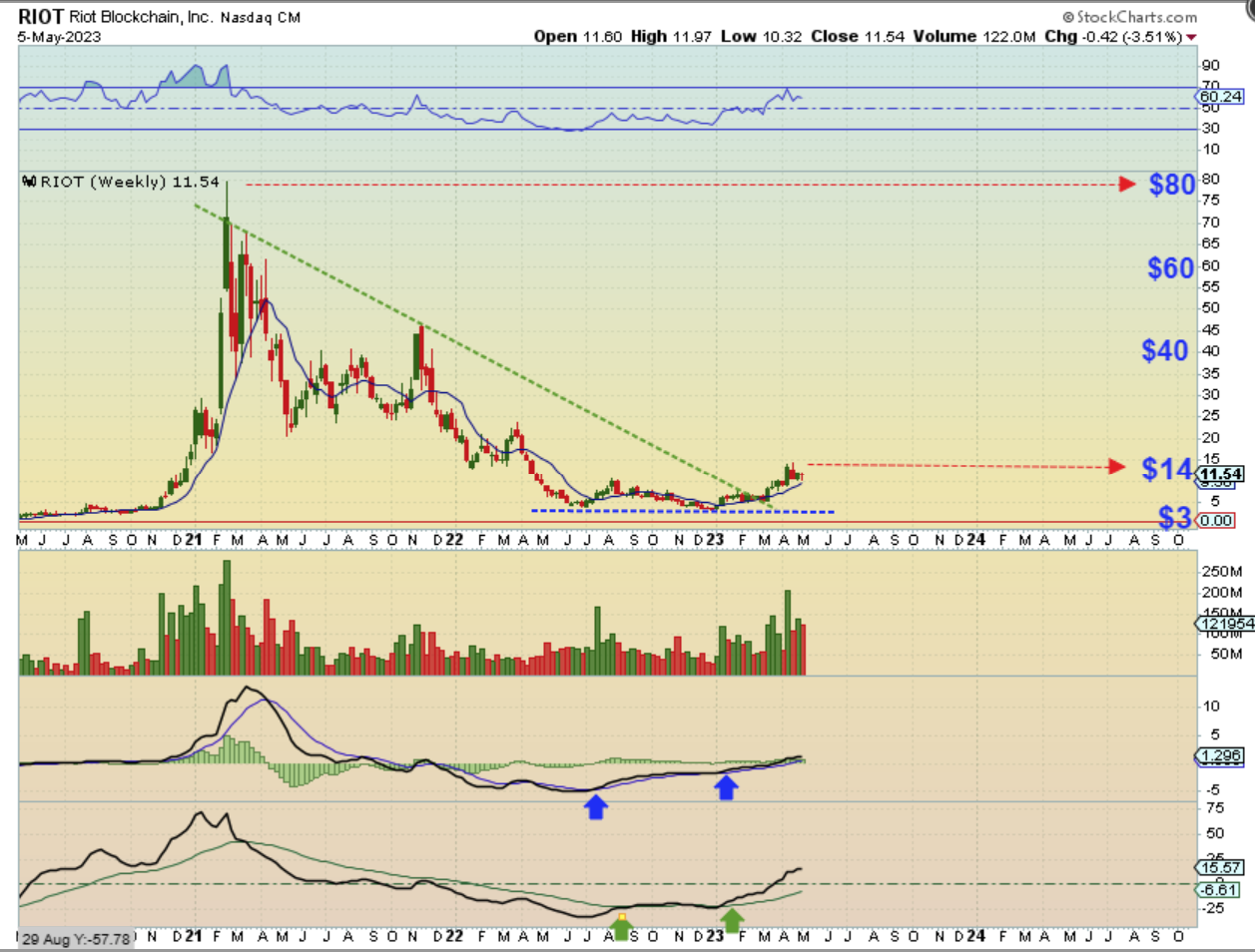The width and height of the screenshot is (1255, 952).
Task: Click the MACD value tag '1.296'
Action: [x=1221, y=755]
